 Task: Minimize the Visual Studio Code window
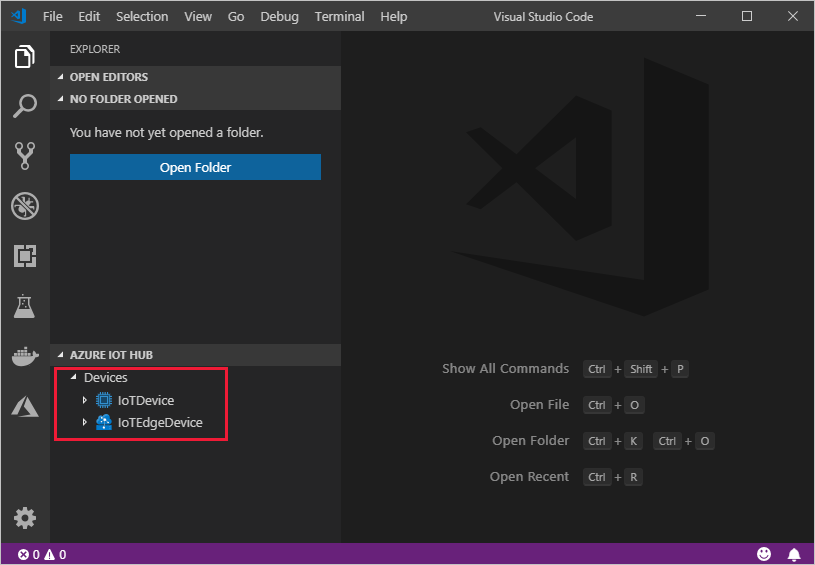coord(701,16)
